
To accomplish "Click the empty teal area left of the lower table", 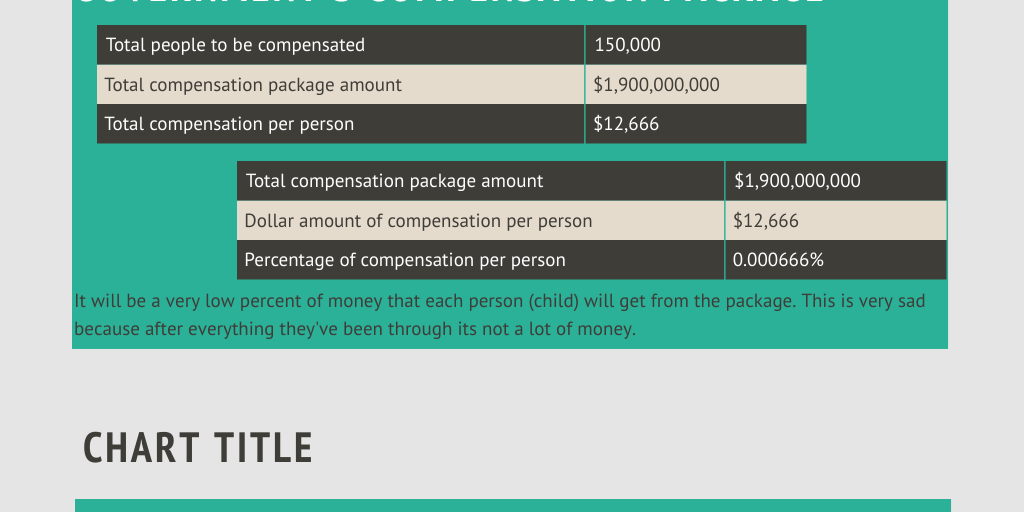I will [155, 220].
